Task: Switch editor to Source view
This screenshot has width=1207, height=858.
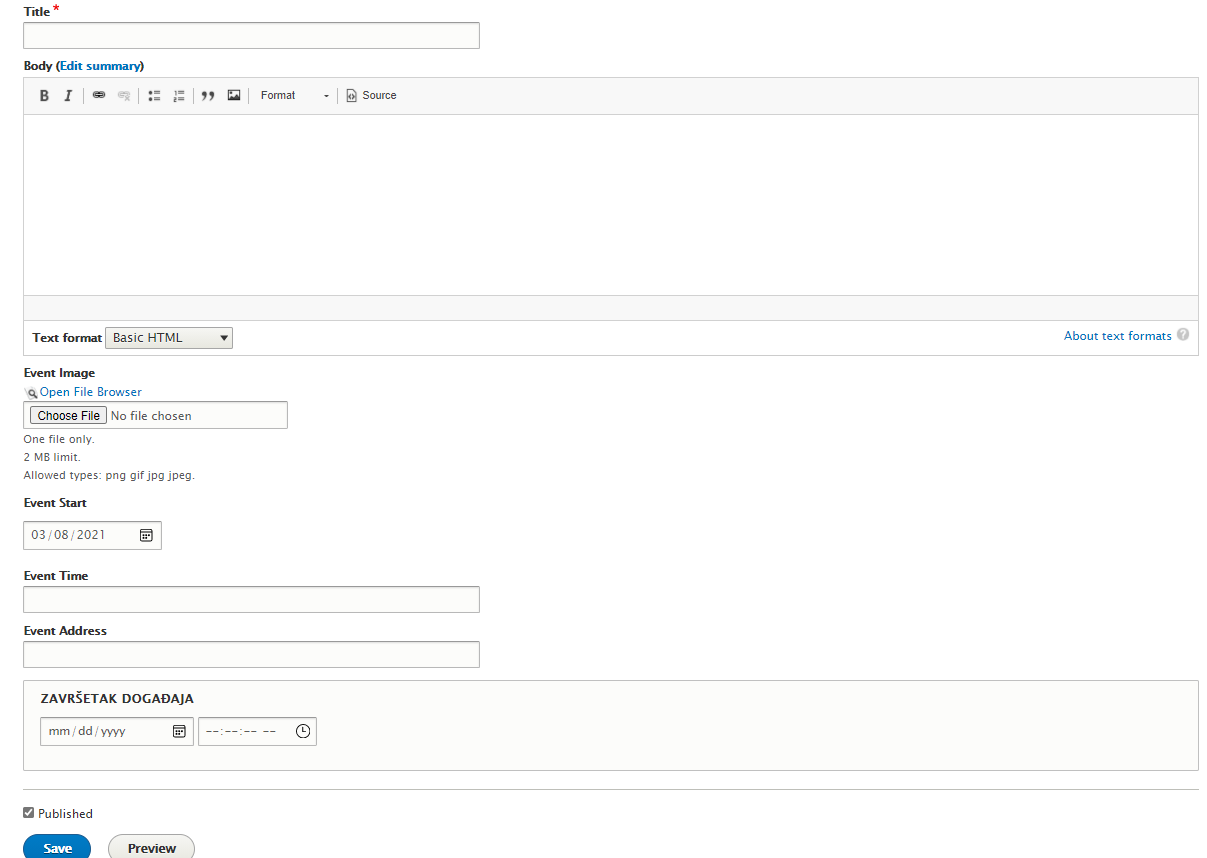Action: (x=371, y=96)
